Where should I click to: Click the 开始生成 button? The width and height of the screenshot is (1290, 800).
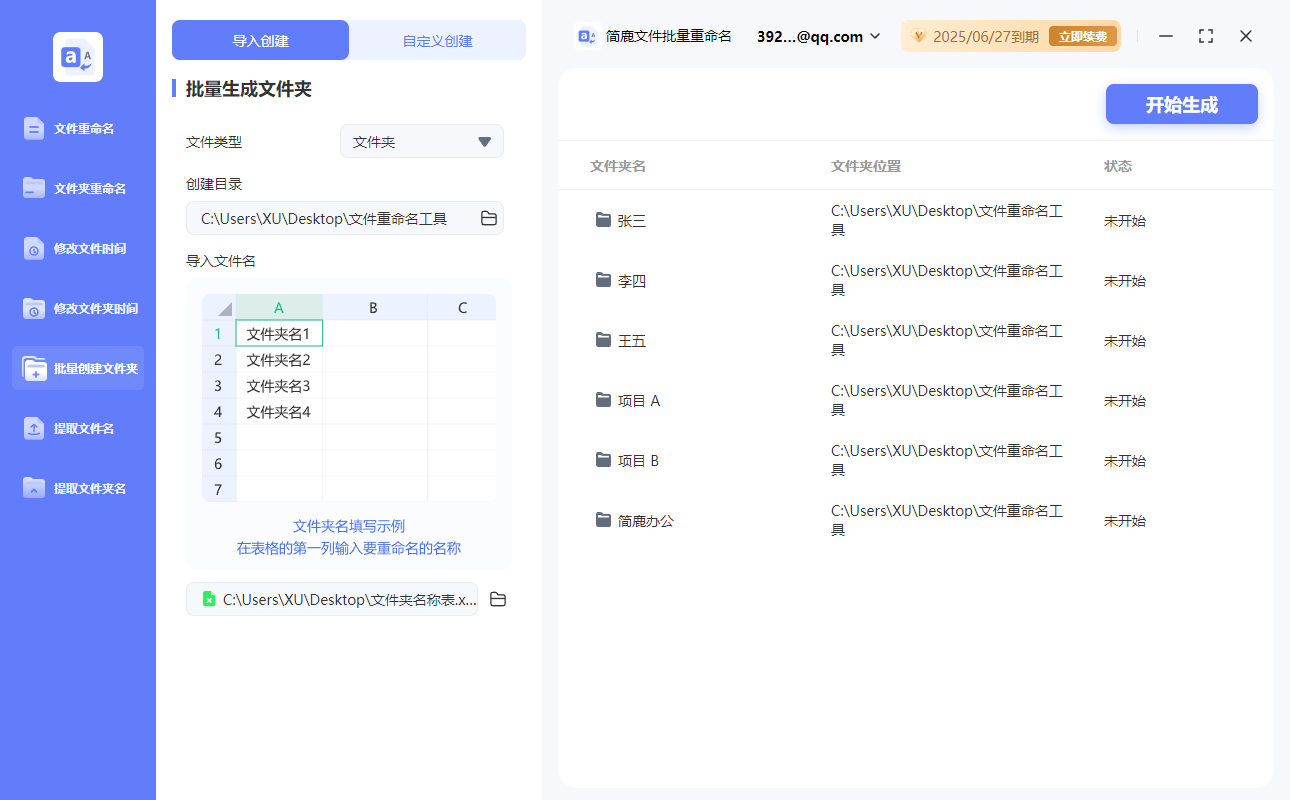1181,104
